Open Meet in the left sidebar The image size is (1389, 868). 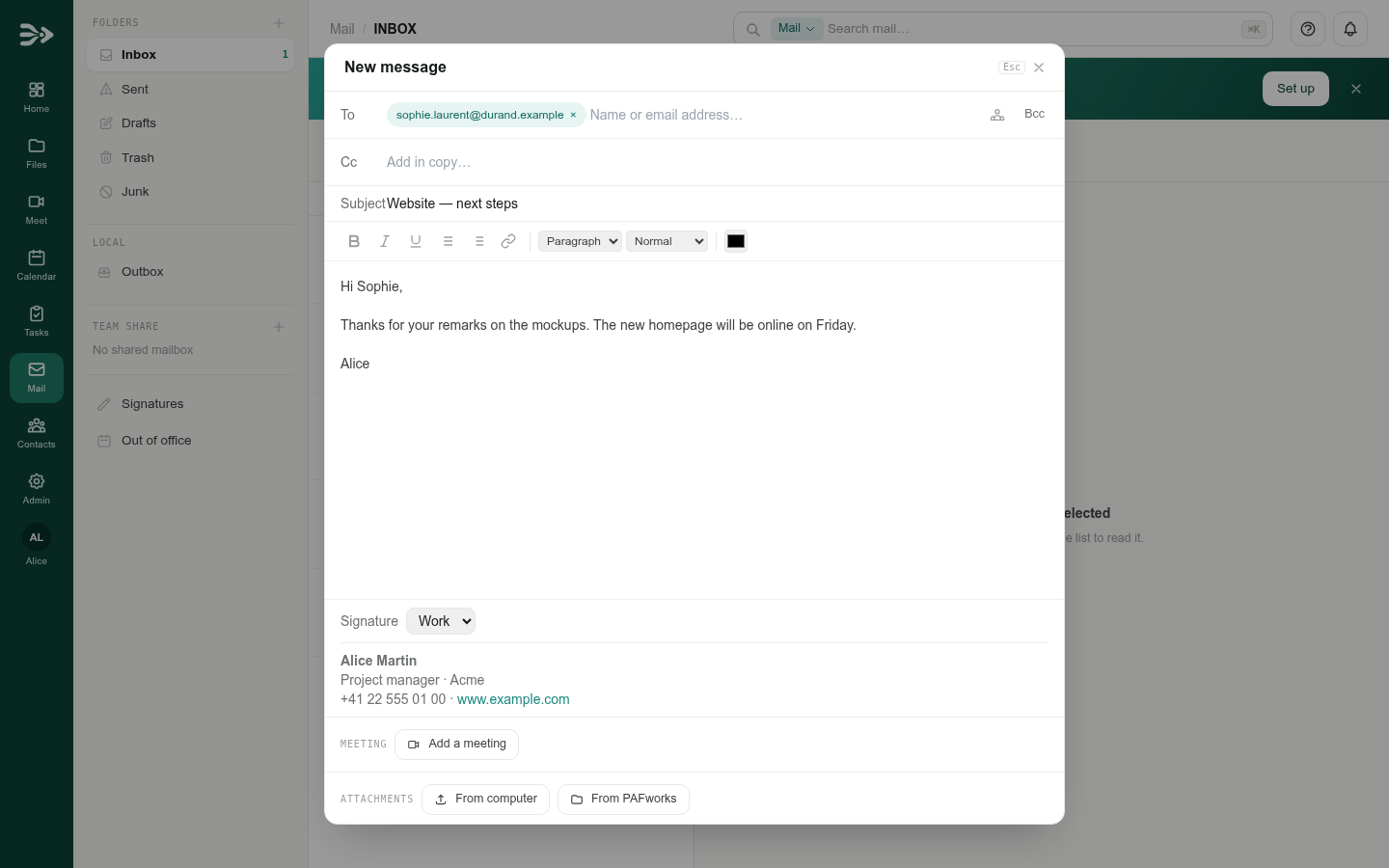37,209
